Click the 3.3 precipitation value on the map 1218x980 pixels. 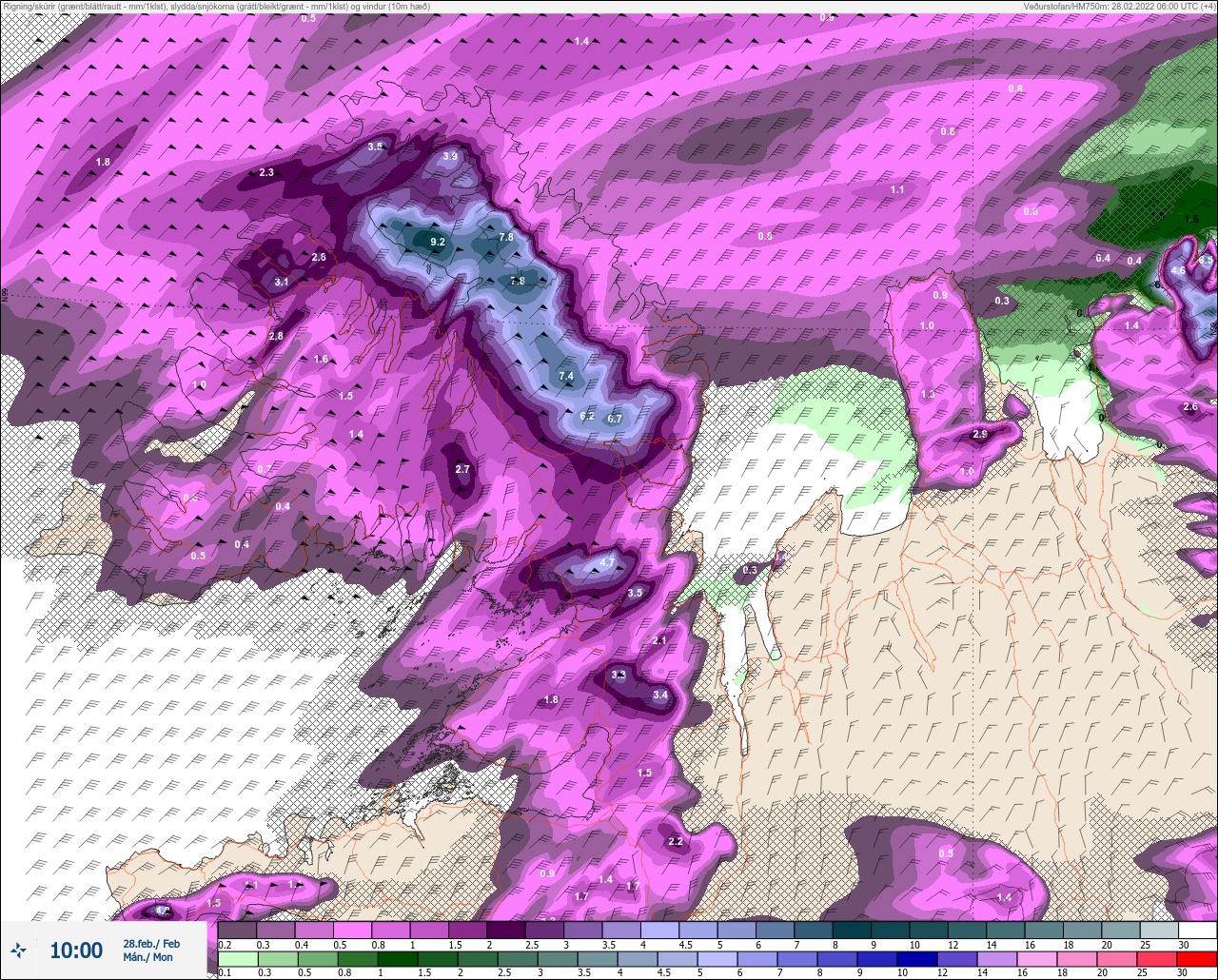pyautogui.click(x=619, y=675)
